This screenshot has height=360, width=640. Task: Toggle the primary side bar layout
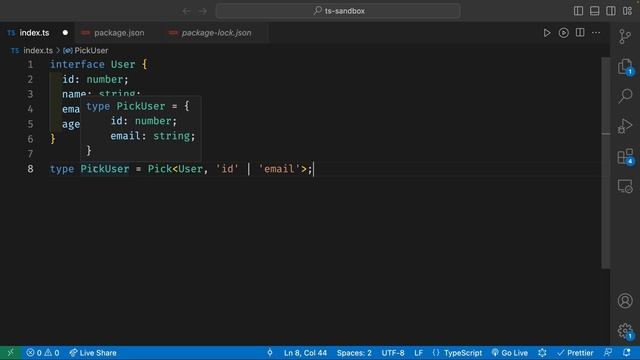click(578, 11)
